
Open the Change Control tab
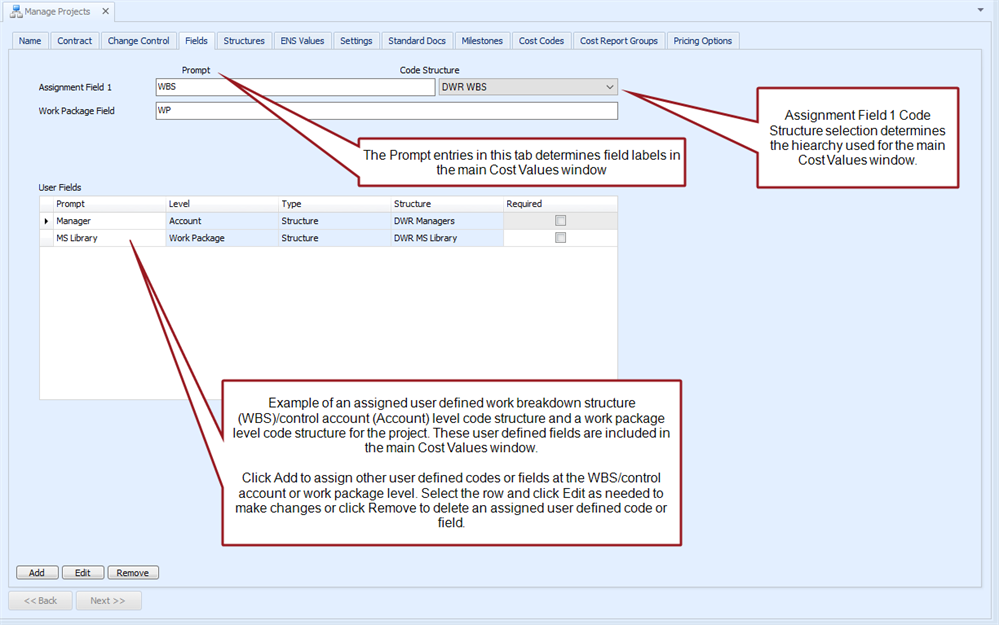tap(138, 41)
